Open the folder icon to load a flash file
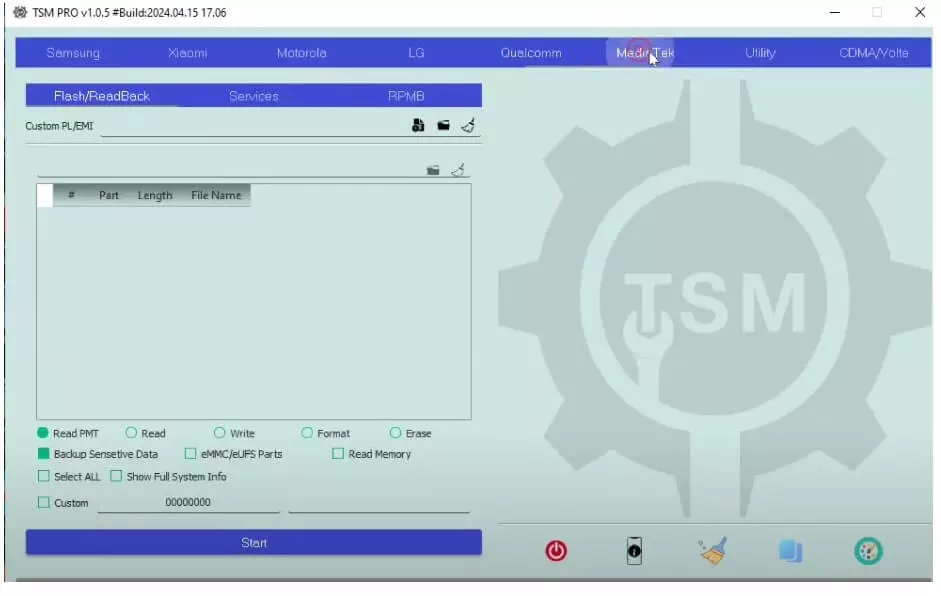 tap(432, 169)
